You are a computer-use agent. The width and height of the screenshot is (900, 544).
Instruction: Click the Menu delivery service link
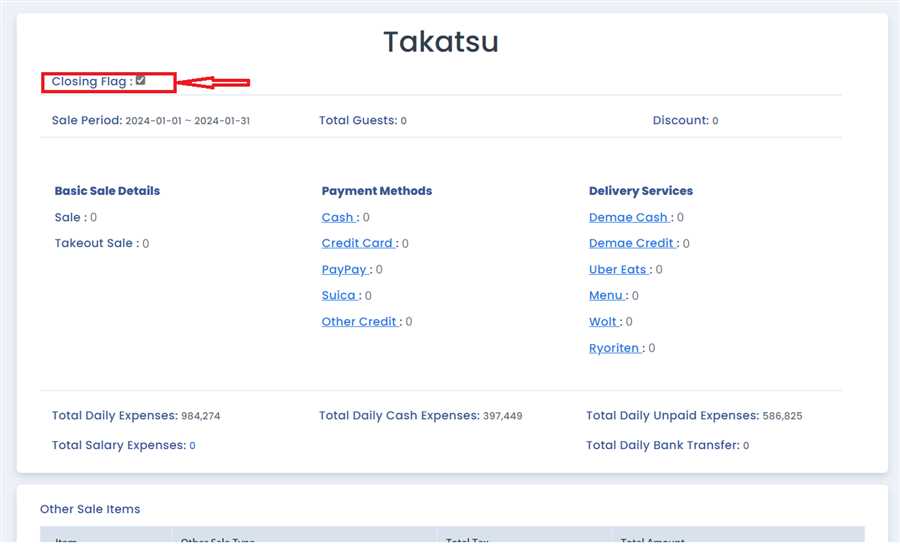click(x=606, y=295)
